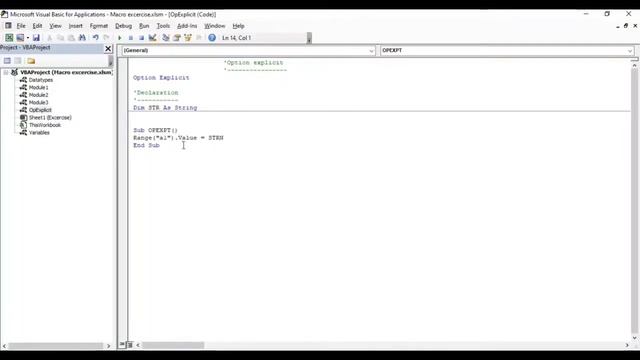Click the VBA icon left of File menu
This screenshot has width=640, height=360.
point(8,26)
